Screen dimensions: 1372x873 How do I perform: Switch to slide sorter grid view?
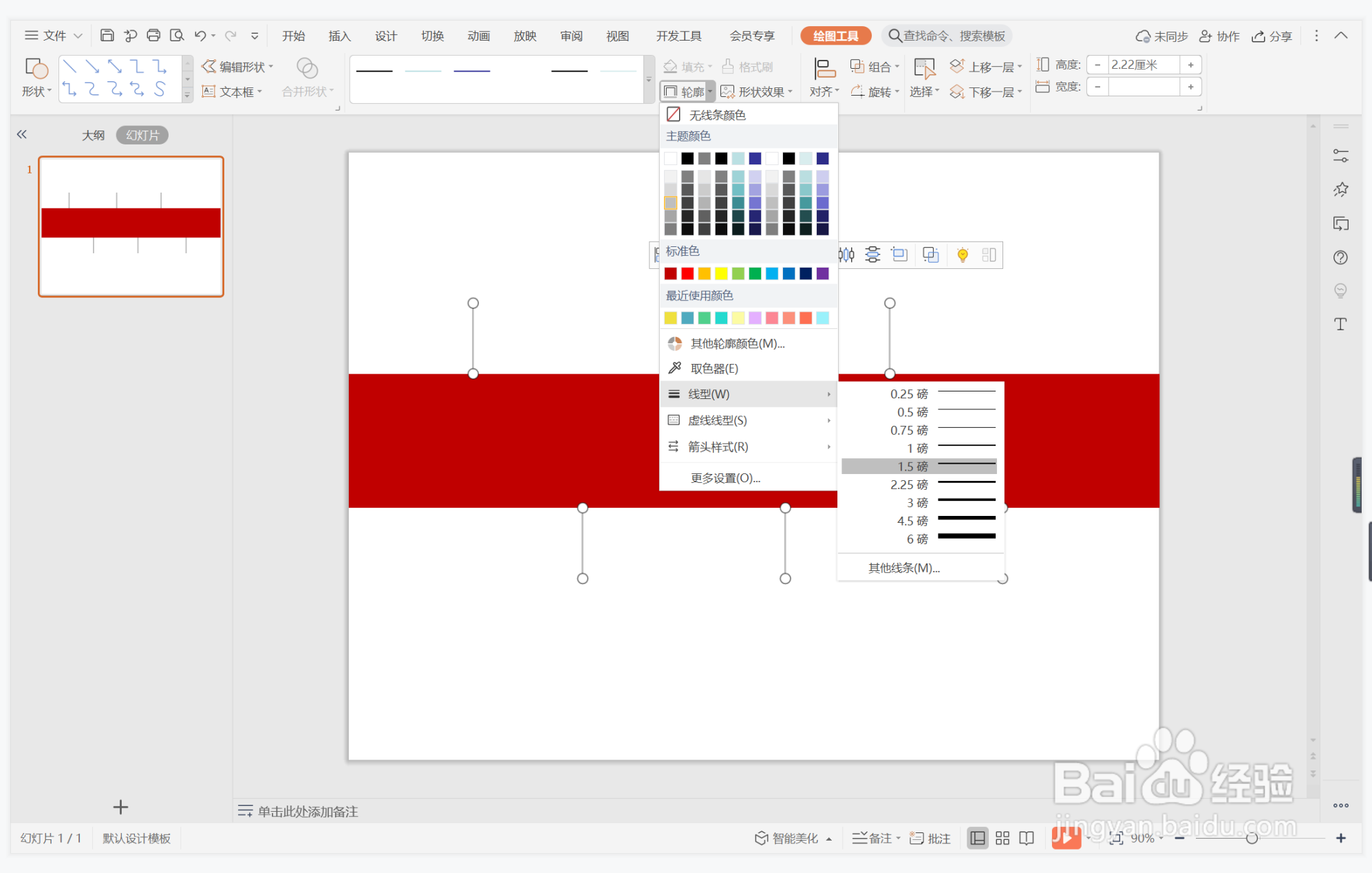tap(1002, 838)
